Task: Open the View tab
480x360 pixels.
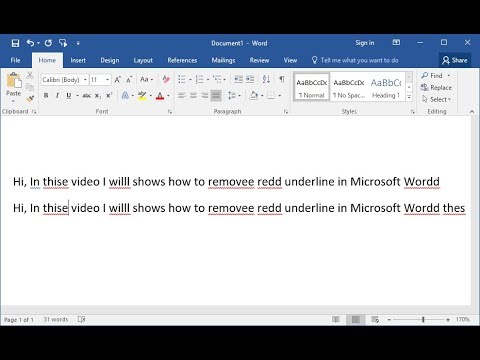Action: tap(290, 60)
